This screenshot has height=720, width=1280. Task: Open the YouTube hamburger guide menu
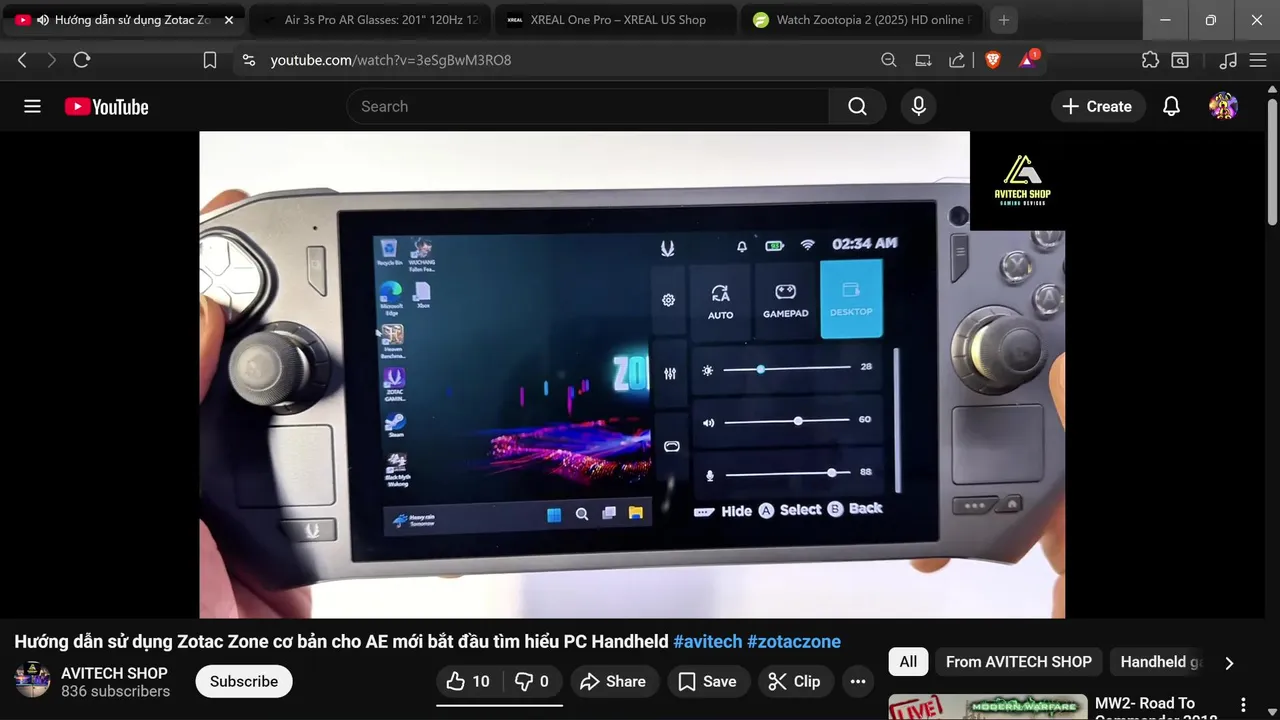(x=32, y=106)
